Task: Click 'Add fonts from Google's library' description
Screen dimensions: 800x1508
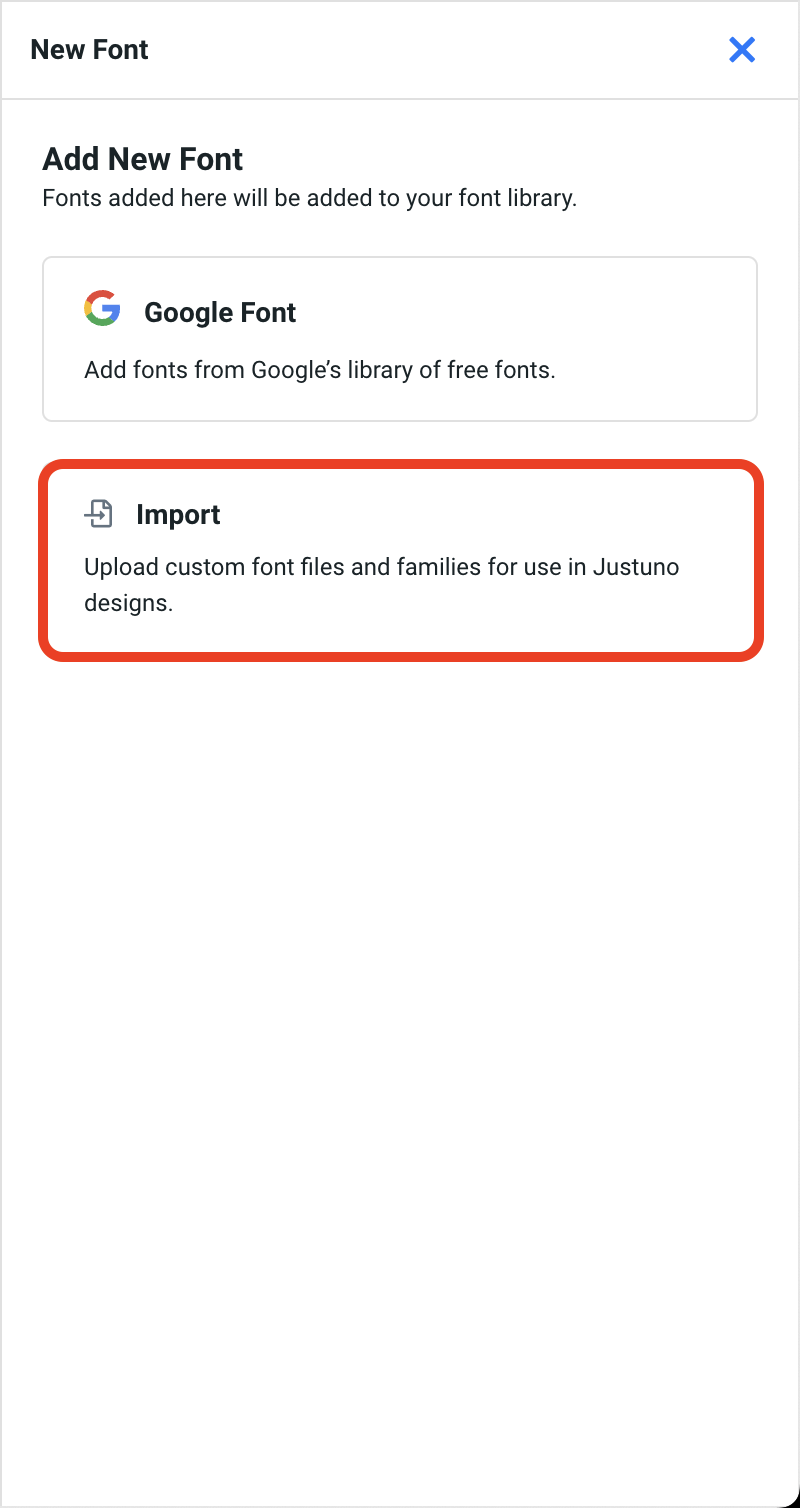Action: coord(319,370)
